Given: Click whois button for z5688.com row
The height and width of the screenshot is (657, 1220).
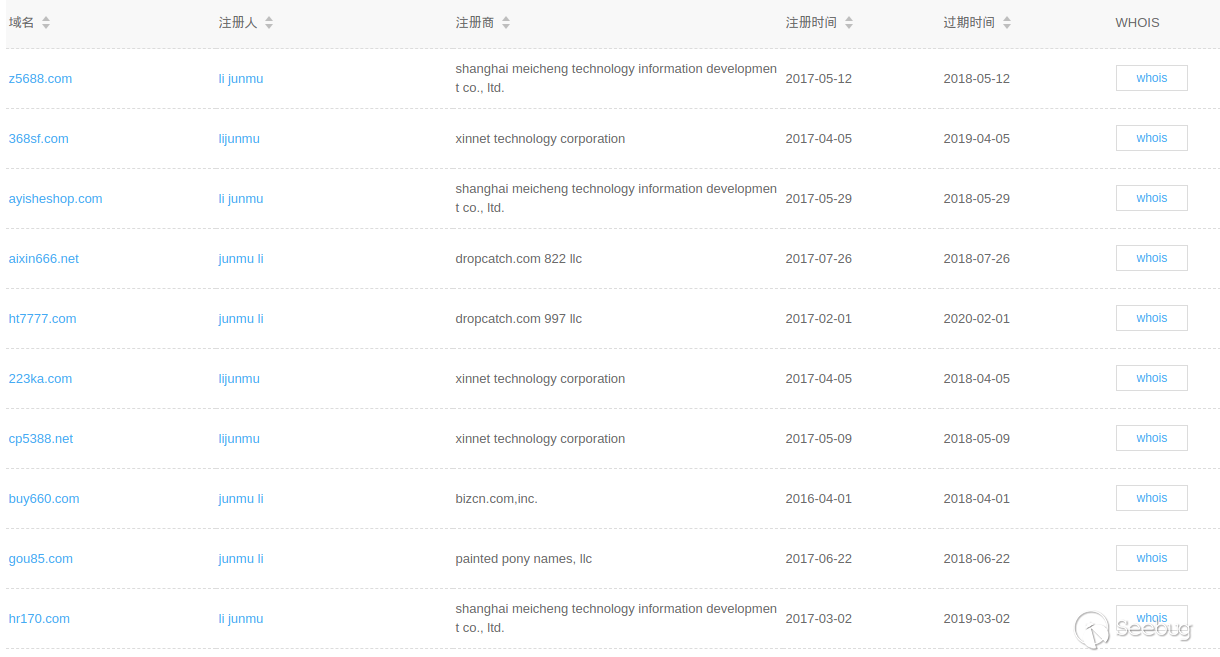Looking at the screenshot, I should 1151,78.
